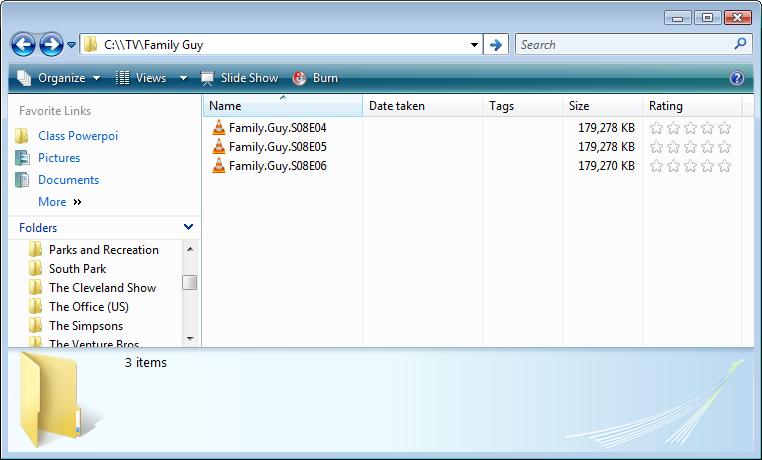Sort by the Rating column header

692,106
